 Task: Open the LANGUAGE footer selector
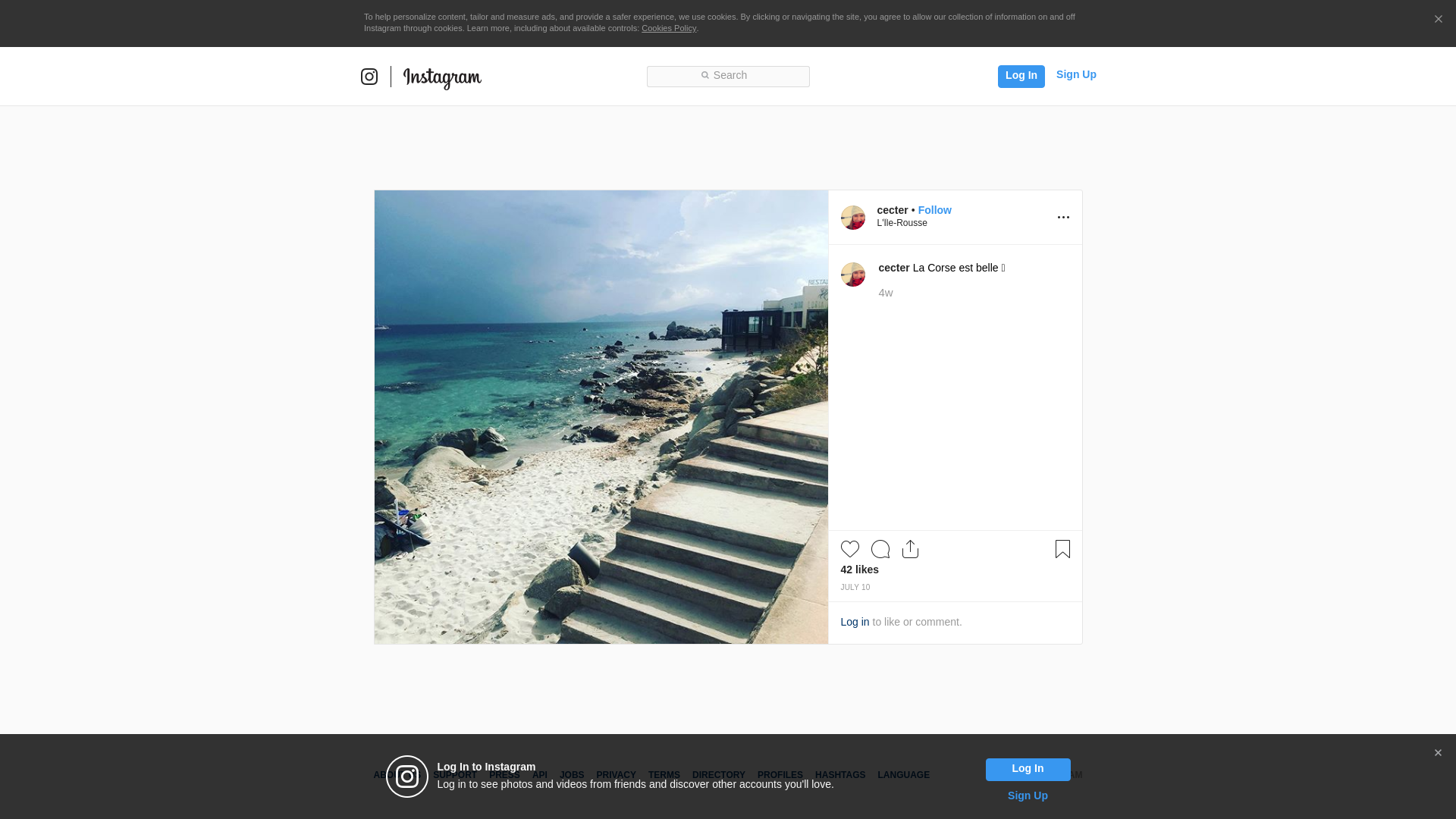tap(904, 775)
